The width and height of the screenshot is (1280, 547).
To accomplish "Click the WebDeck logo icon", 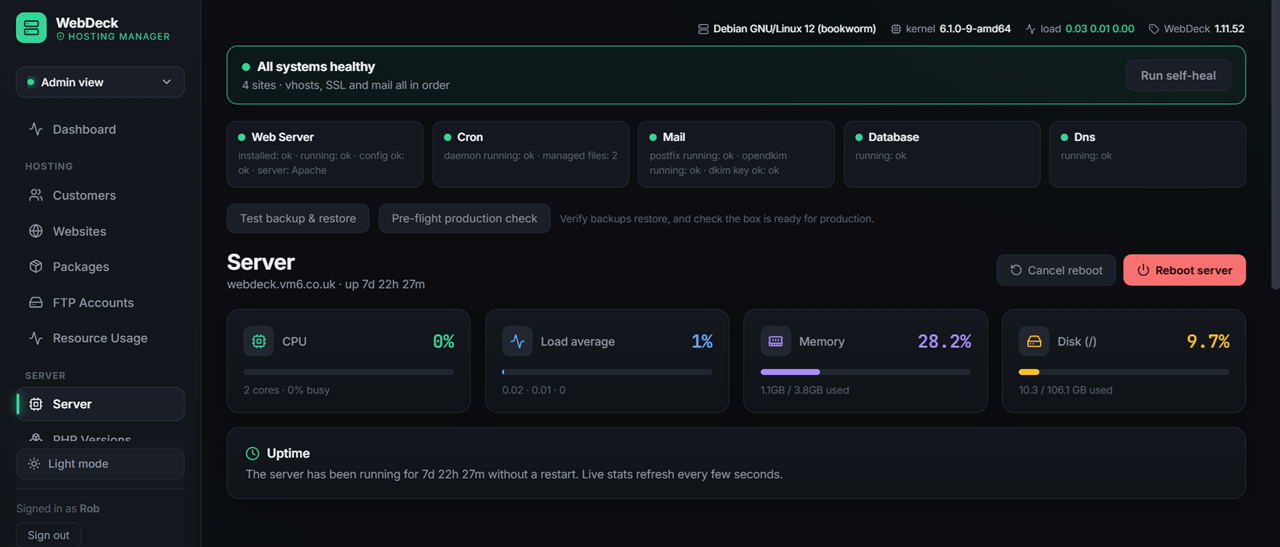I will (31, 28).
